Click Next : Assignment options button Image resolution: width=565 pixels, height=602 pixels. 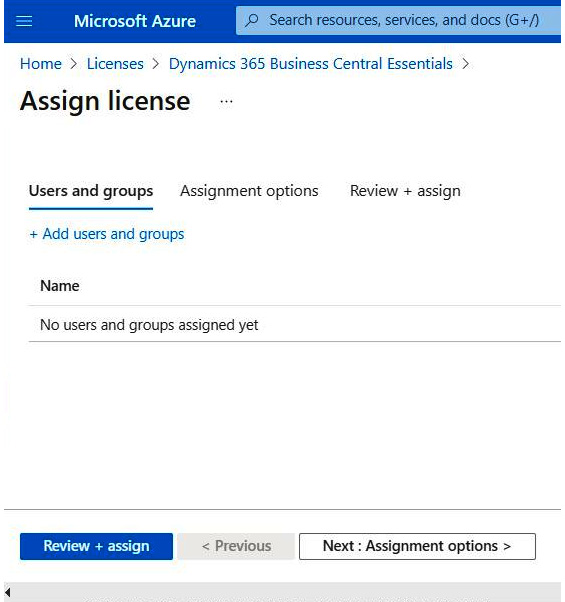[x=417, y=546]
